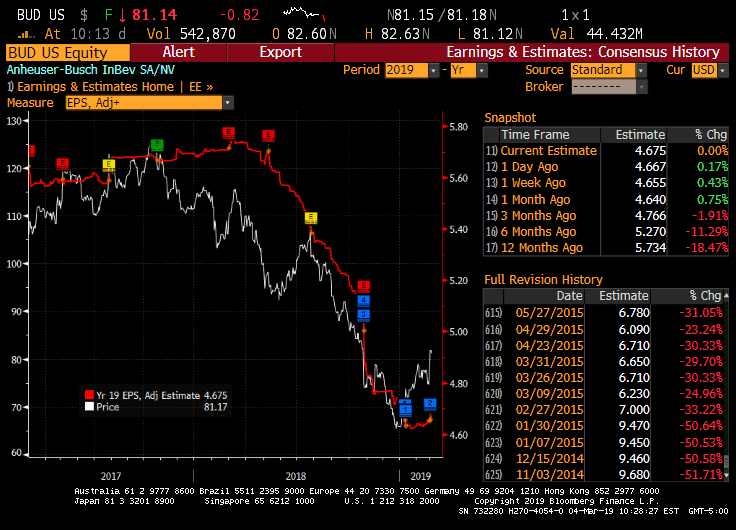Click red legend swatch for EPS Estimate
Image resolution: width=736 pixels, height=530 pixels.
(89, 395)
